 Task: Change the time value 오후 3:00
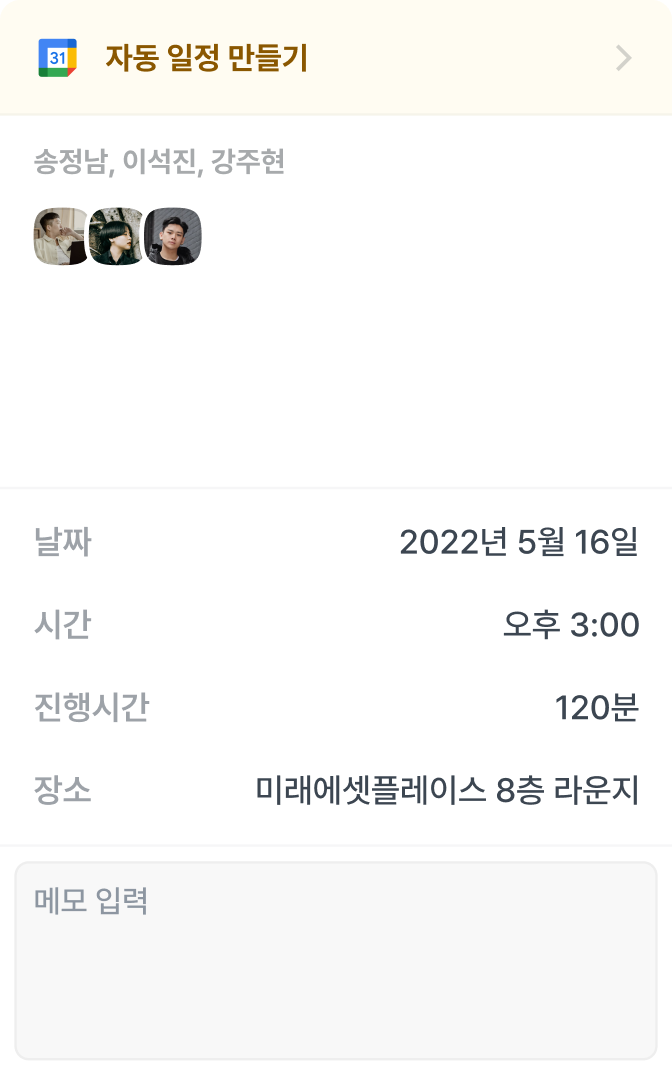571,625
